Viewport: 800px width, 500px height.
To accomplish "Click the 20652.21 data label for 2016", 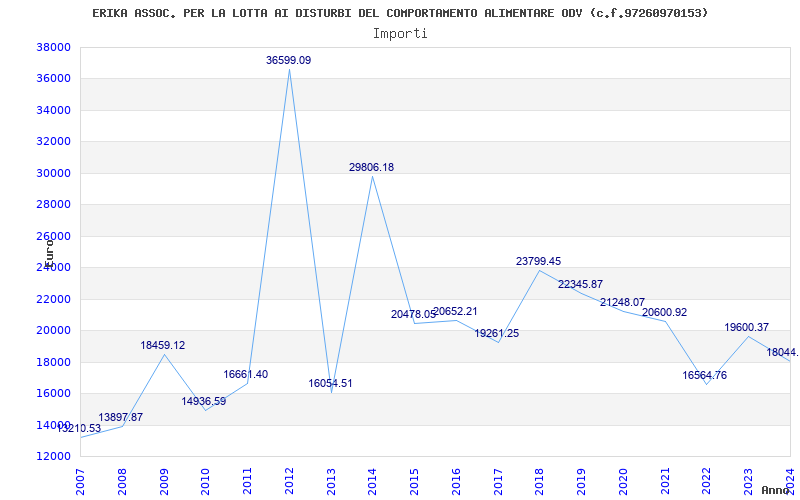I will (455, 312).
